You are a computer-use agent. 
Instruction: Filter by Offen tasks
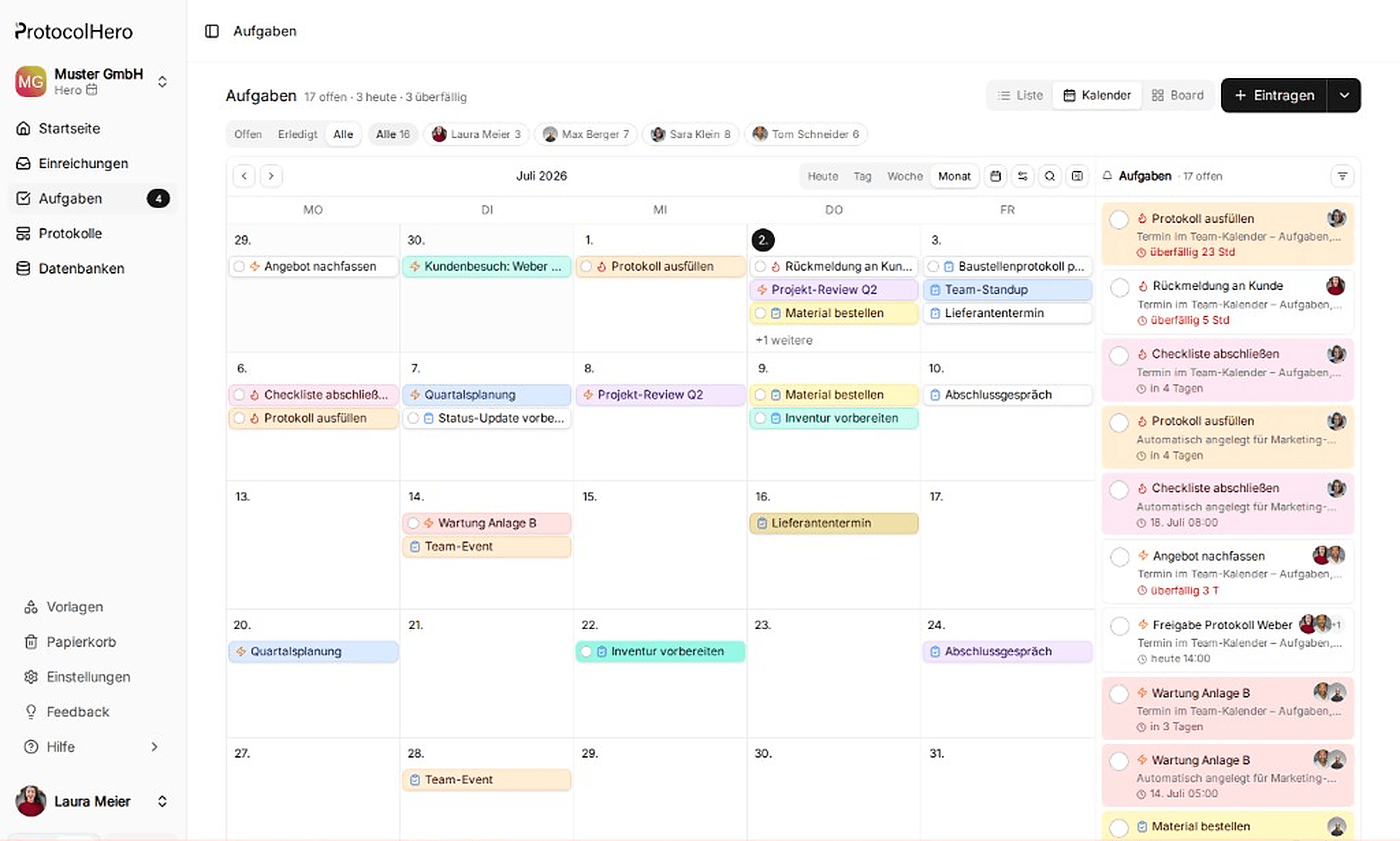[248, 134]
